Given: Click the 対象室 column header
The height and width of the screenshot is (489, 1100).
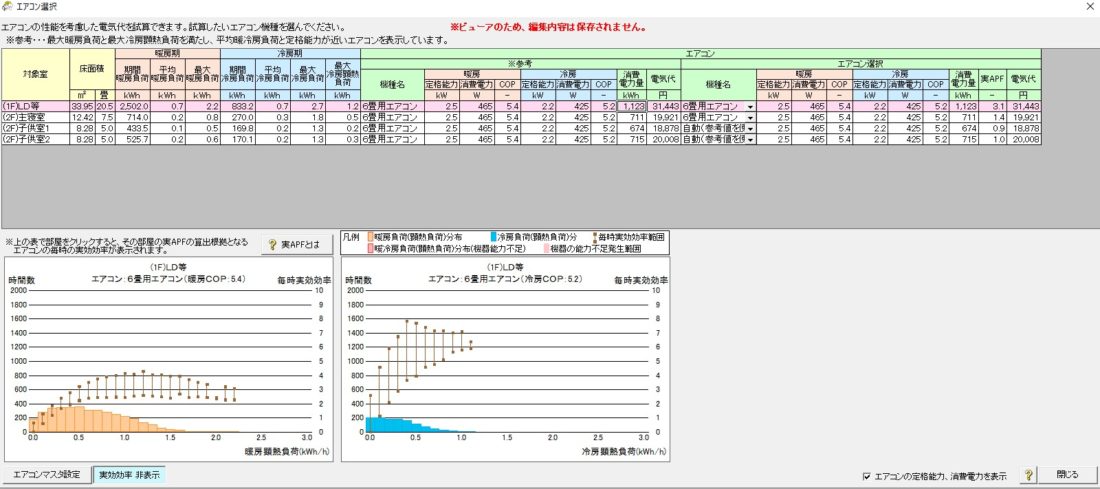Looking at the screenshot, I should coord(36,74).
